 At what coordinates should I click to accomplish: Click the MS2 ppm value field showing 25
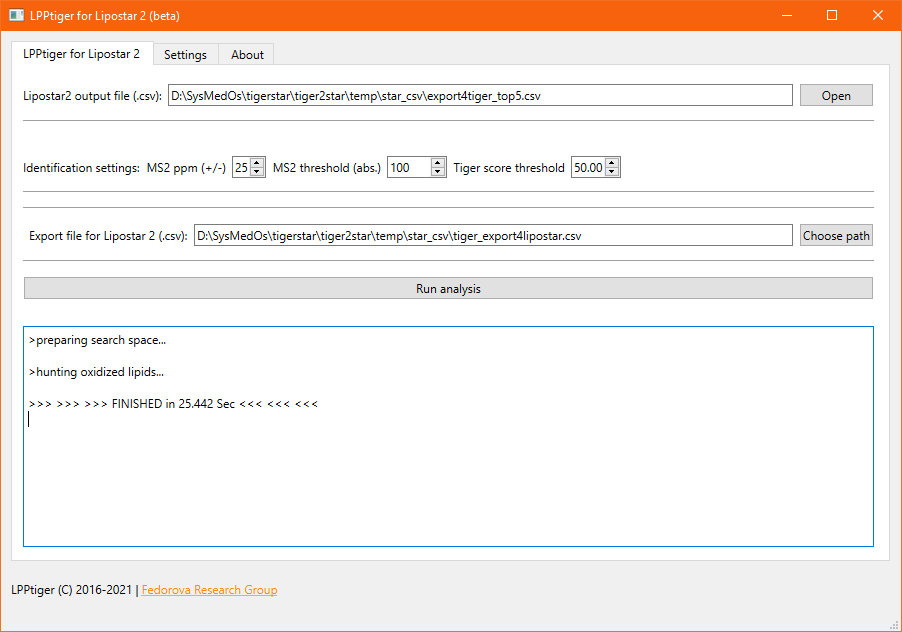coord(242,167)
